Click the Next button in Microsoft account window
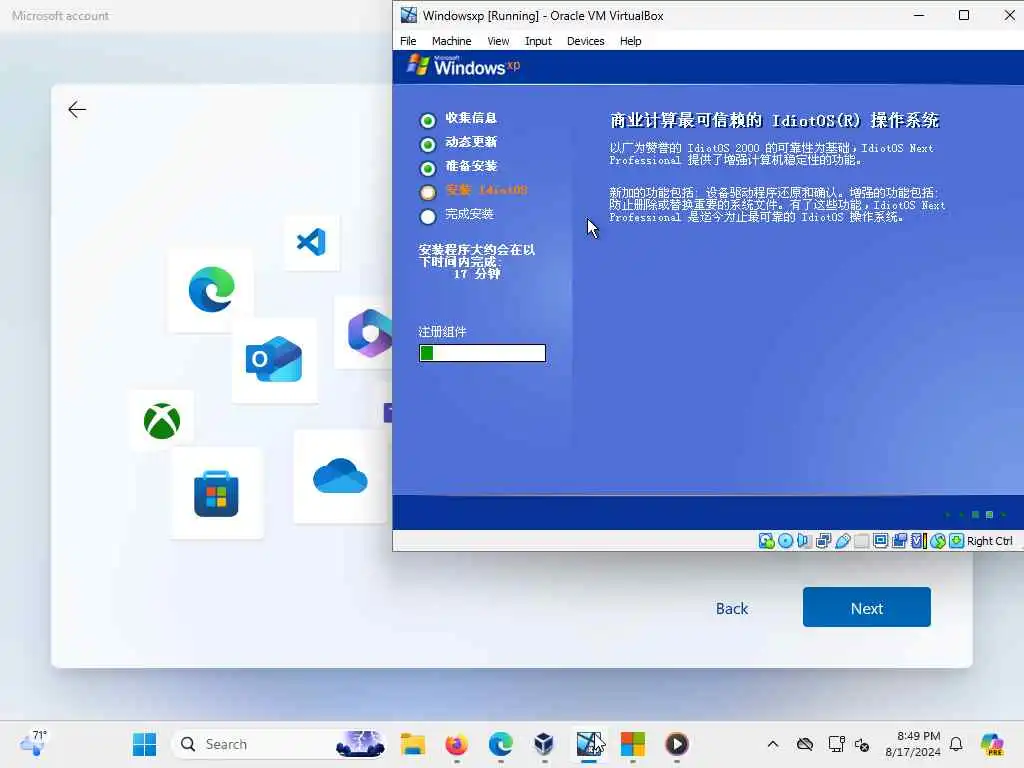 pos(867,607)
